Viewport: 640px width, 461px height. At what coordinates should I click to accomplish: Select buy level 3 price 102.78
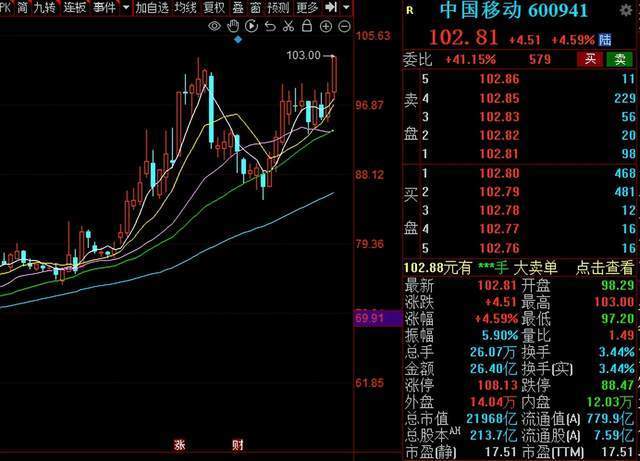(x=499, y=210)
